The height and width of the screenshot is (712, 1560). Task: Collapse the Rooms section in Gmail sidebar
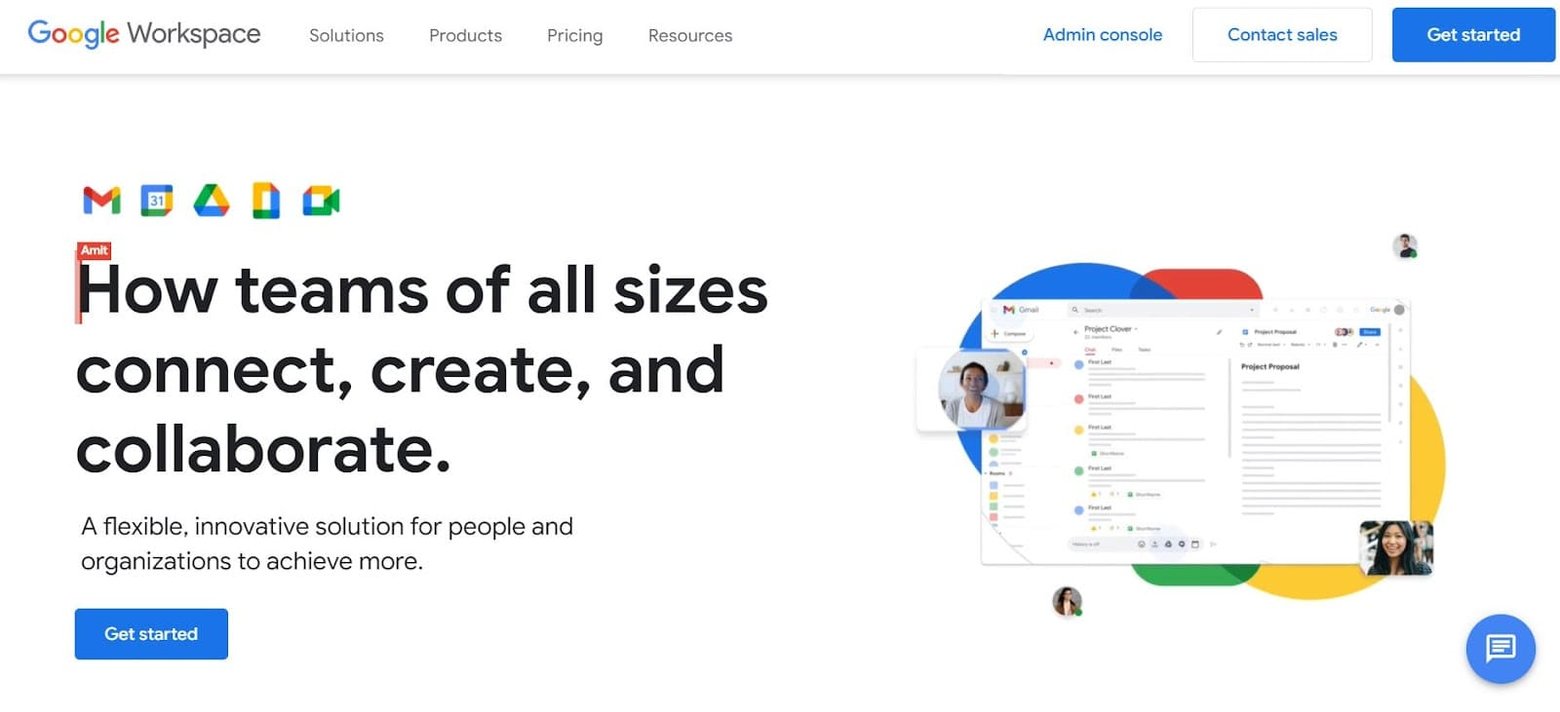point(985,472)
